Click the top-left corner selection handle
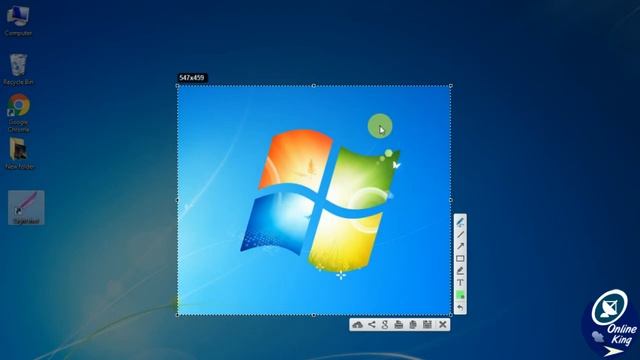 pos(177,86)
